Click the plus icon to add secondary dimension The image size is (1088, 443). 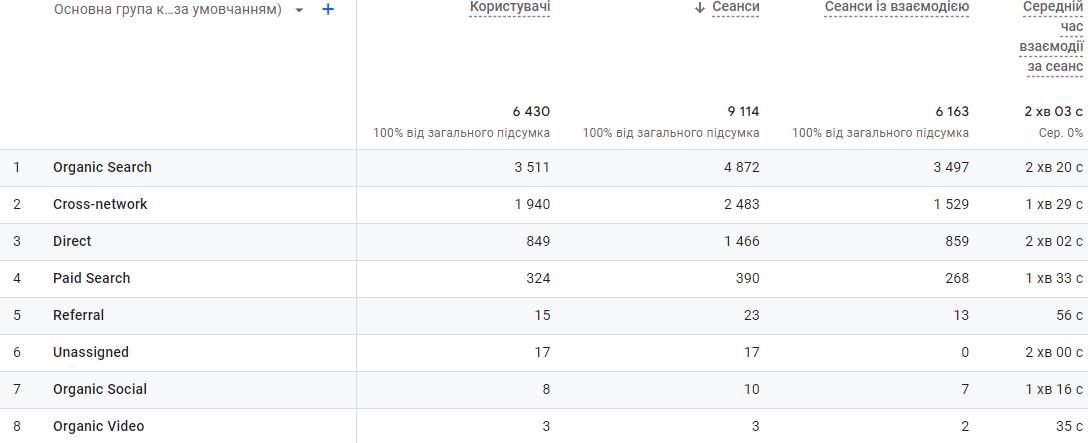pyautogui.click(x=328, y=9)
